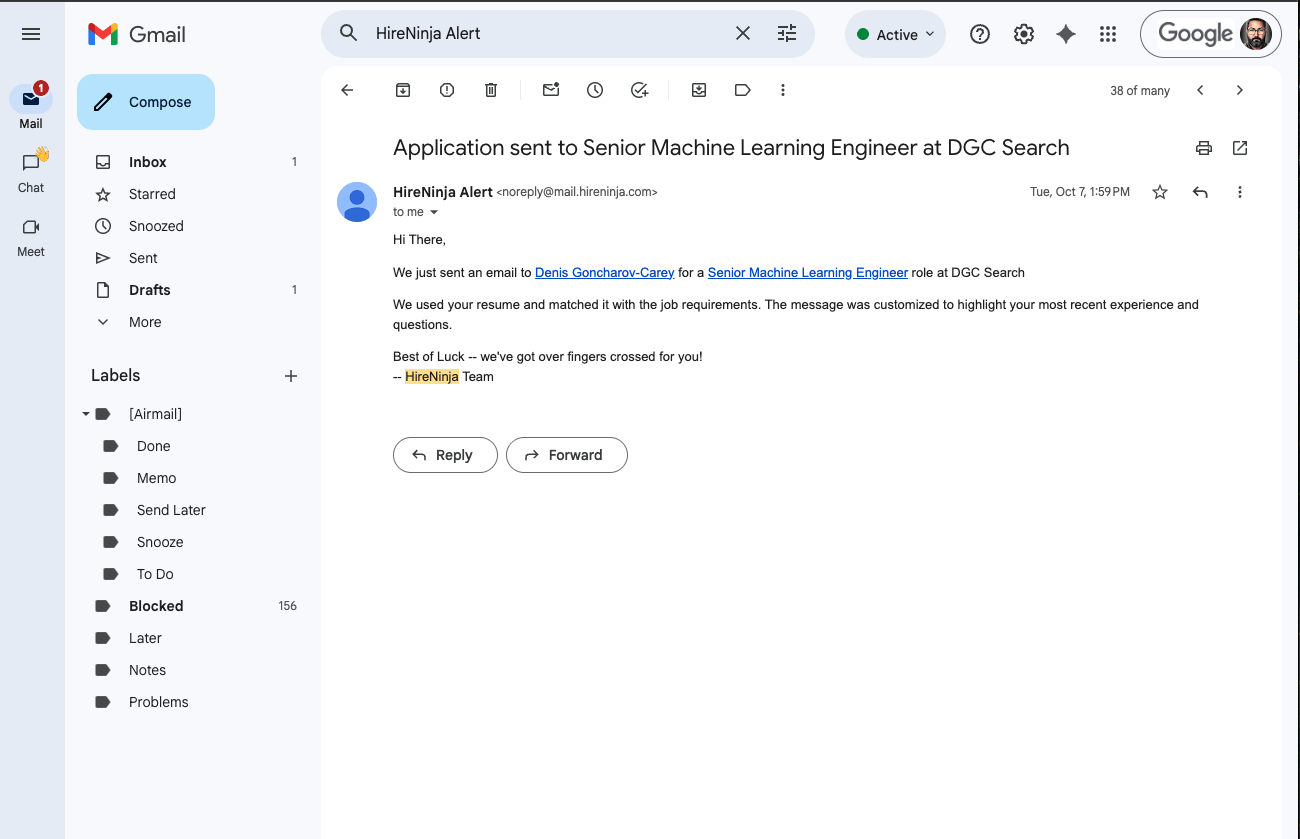This screenshot has width=1300, height=839.
Task: Add email to Tasks
Action: click(640, 90)
